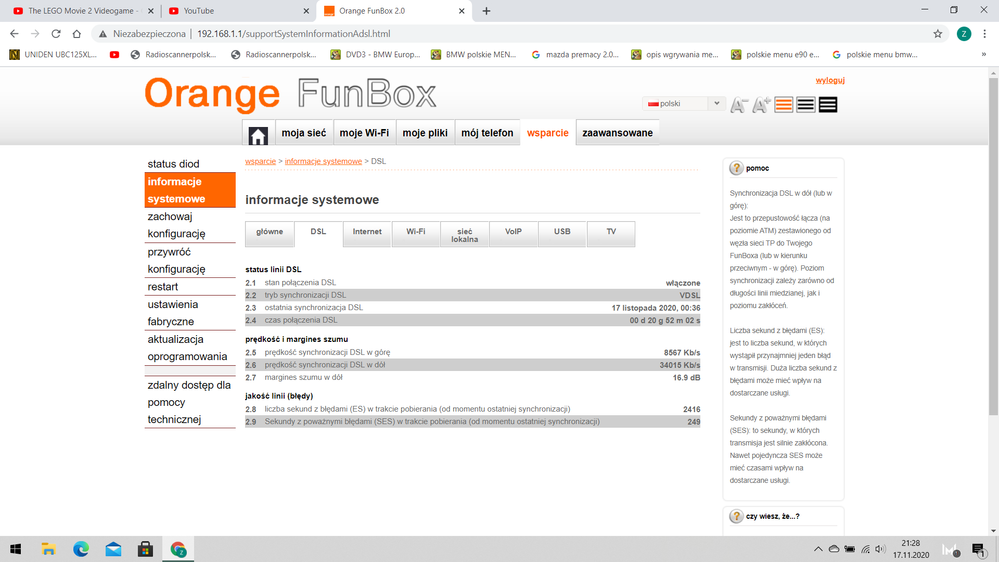Screen dimensions: 999x562
Task: Select the black-on-white contrast theme icon
Action: click(x=805, y=105)
